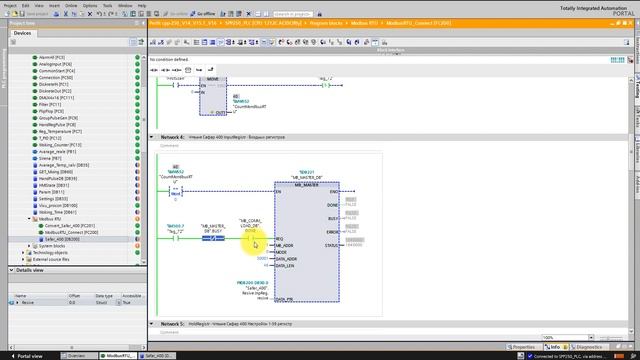Viewport: 640px width, 360px height.
Task: Open the Help menu
Action: coord(142,6)
